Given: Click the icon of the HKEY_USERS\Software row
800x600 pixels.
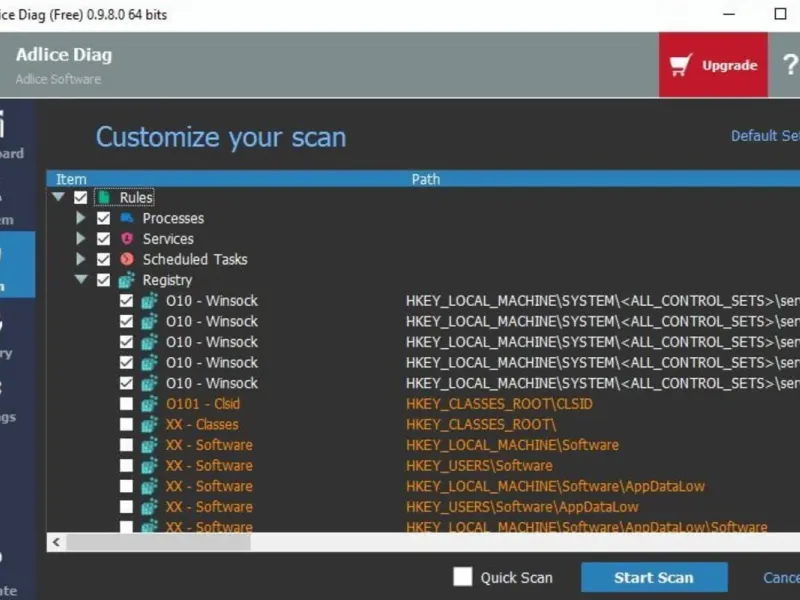Looking at the screenshot, I should click(x=149, y=465).
